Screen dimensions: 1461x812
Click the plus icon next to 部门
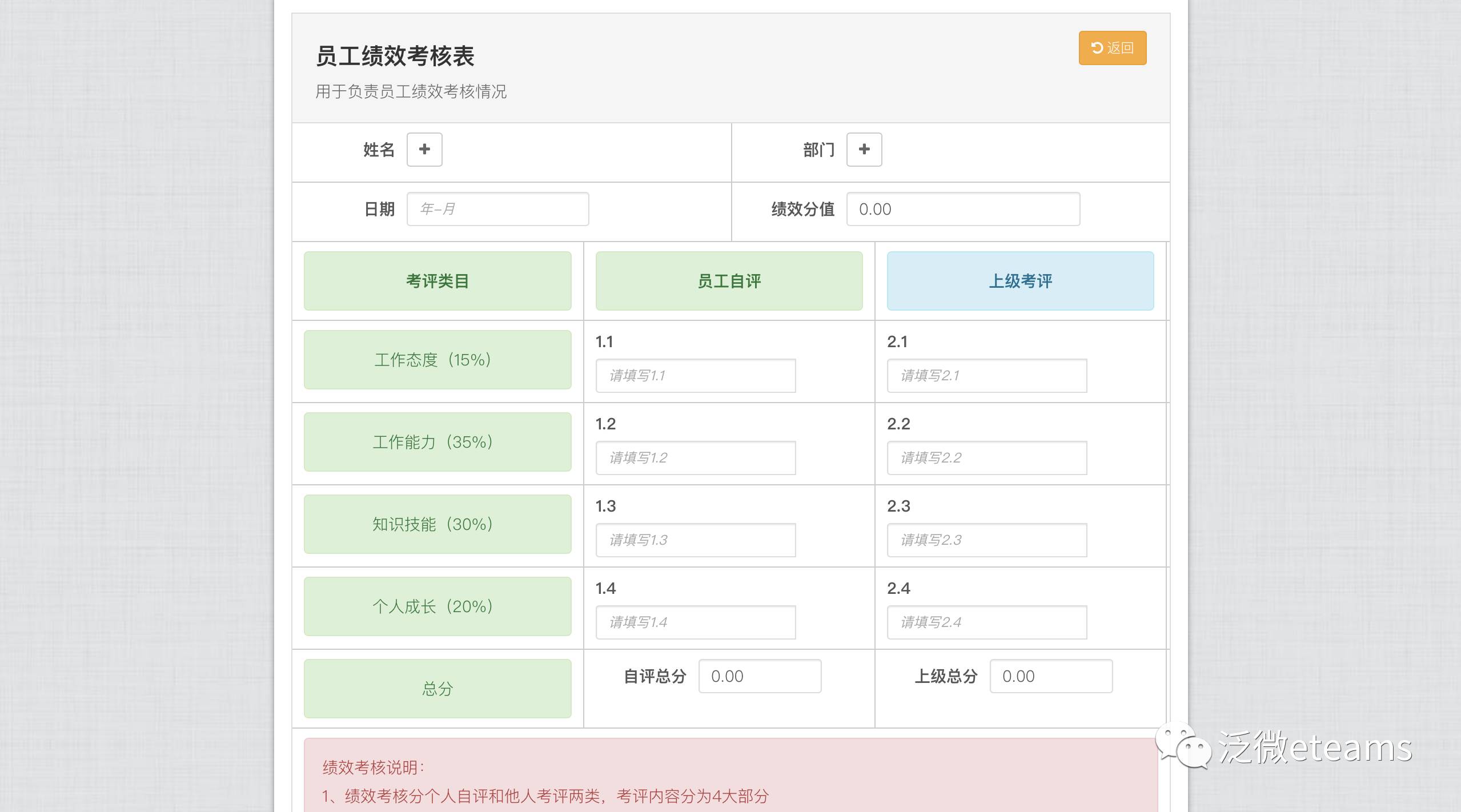[x=864, y=150]
